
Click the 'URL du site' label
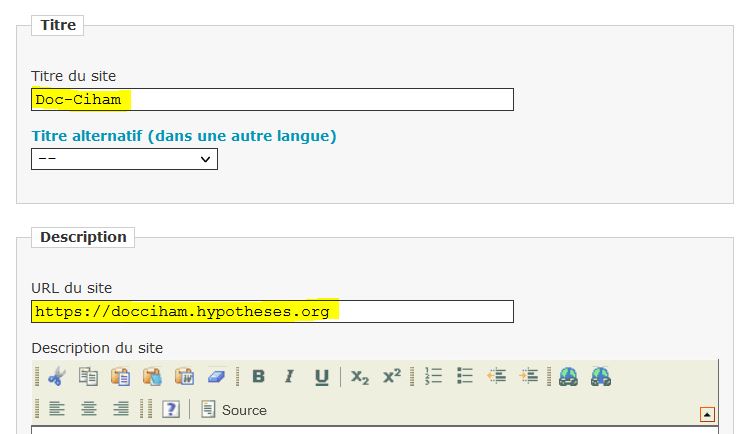click(x=72, y=288)
